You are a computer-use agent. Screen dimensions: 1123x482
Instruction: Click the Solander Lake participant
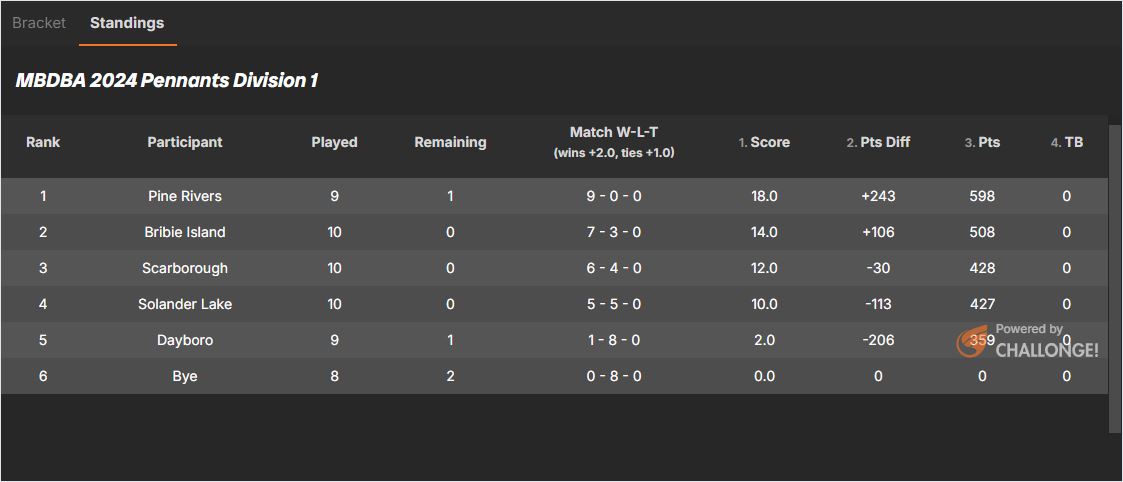click(x=185, y=304)
